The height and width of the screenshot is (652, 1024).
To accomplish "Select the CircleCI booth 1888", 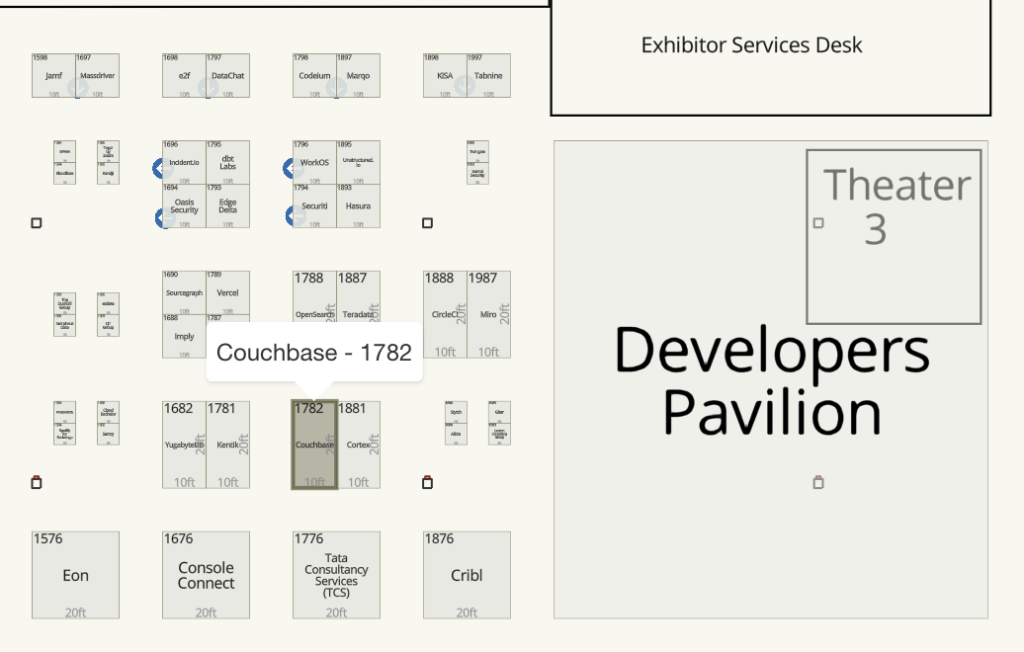I will point(445,315).
